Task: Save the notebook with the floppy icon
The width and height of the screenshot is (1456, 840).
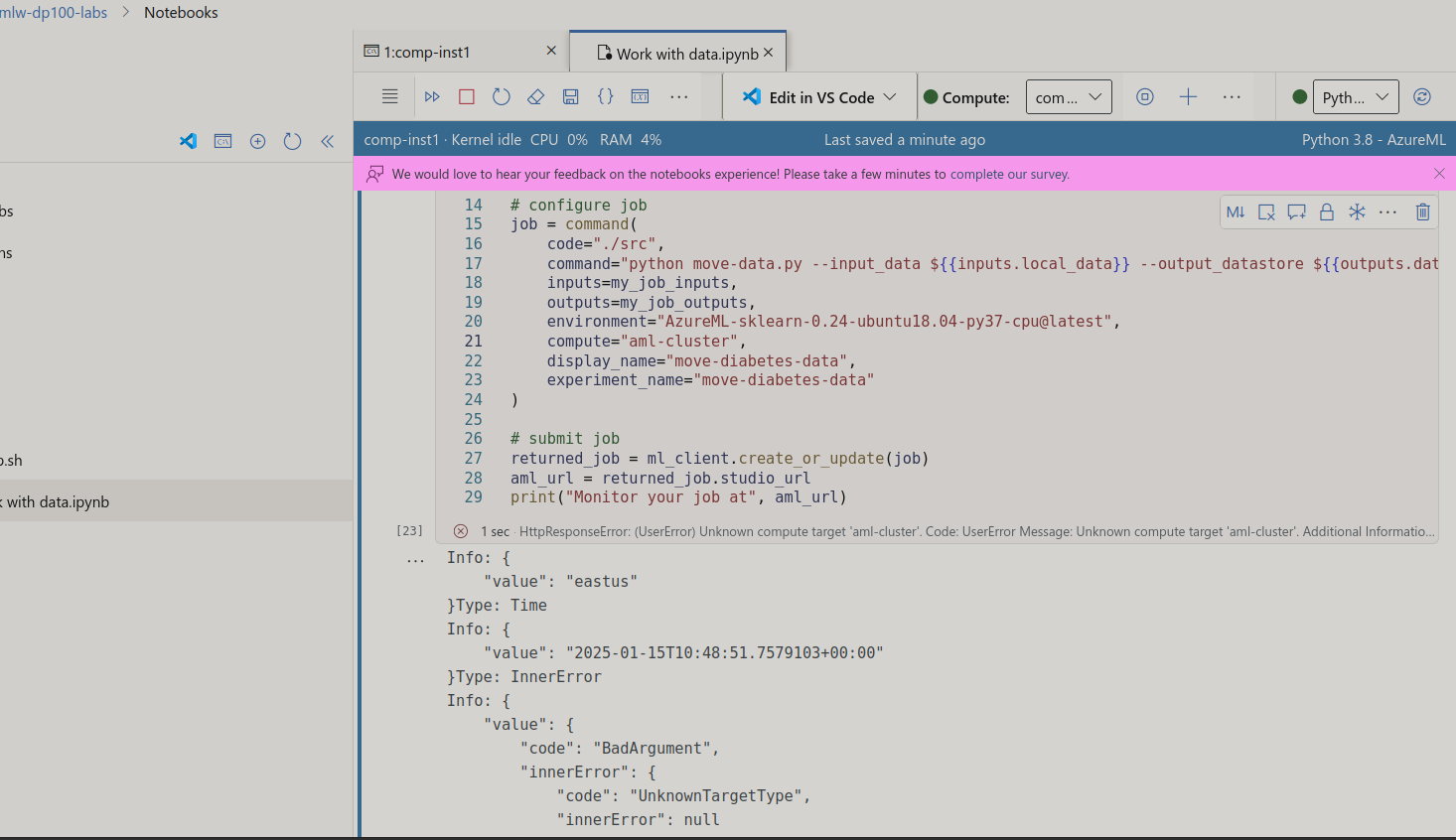Action: [x=571, y=96]
